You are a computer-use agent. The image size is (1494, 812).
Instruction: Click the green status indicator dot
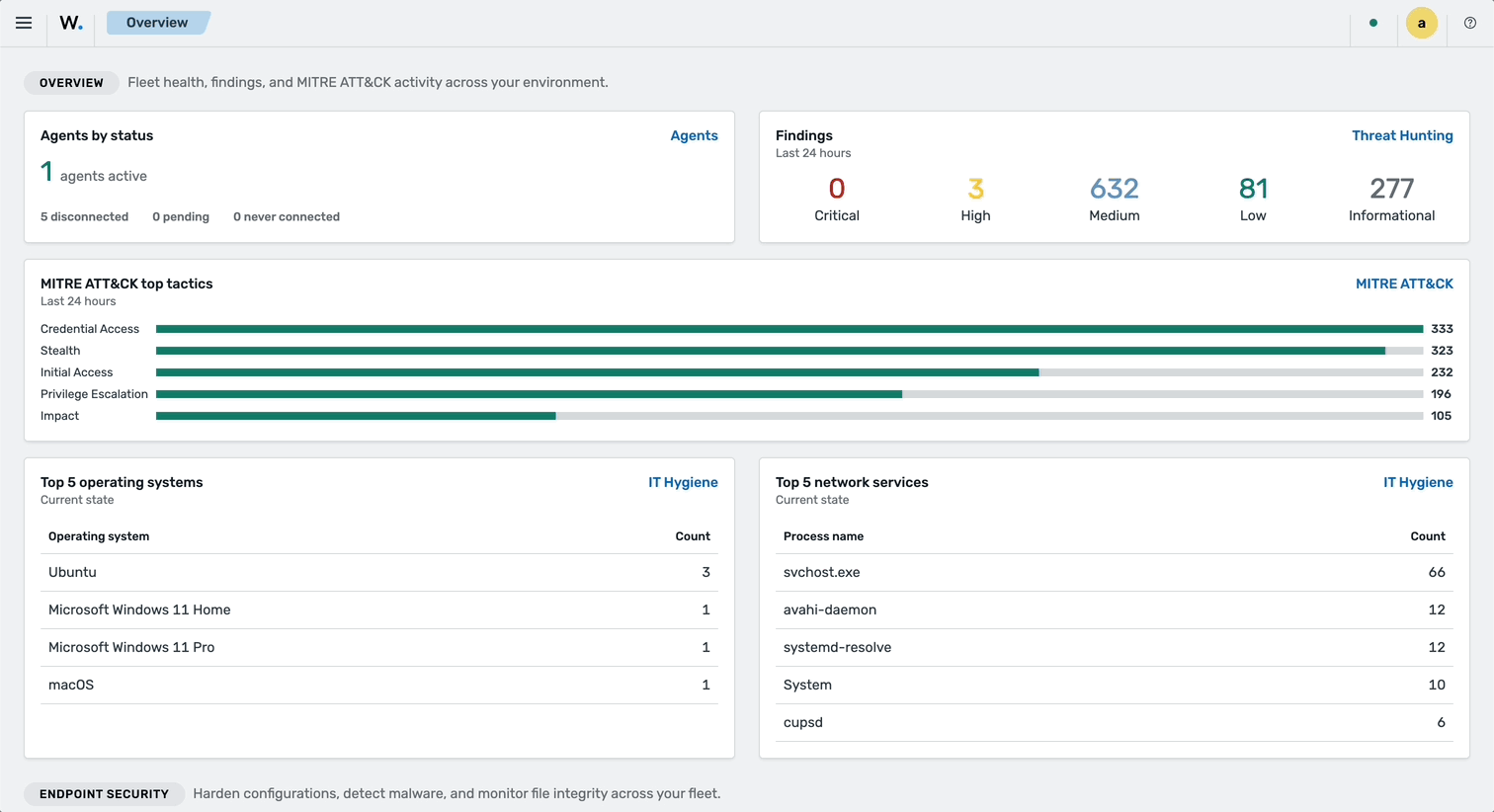point(1373,23)
